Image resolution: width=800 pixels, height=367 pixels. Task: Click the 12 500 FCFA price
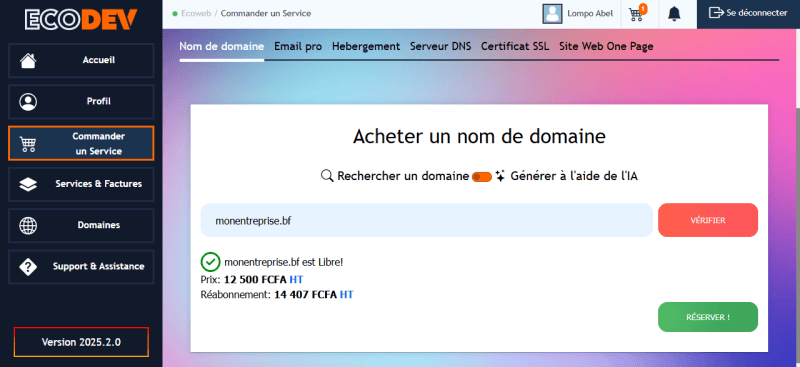point(256,279)
